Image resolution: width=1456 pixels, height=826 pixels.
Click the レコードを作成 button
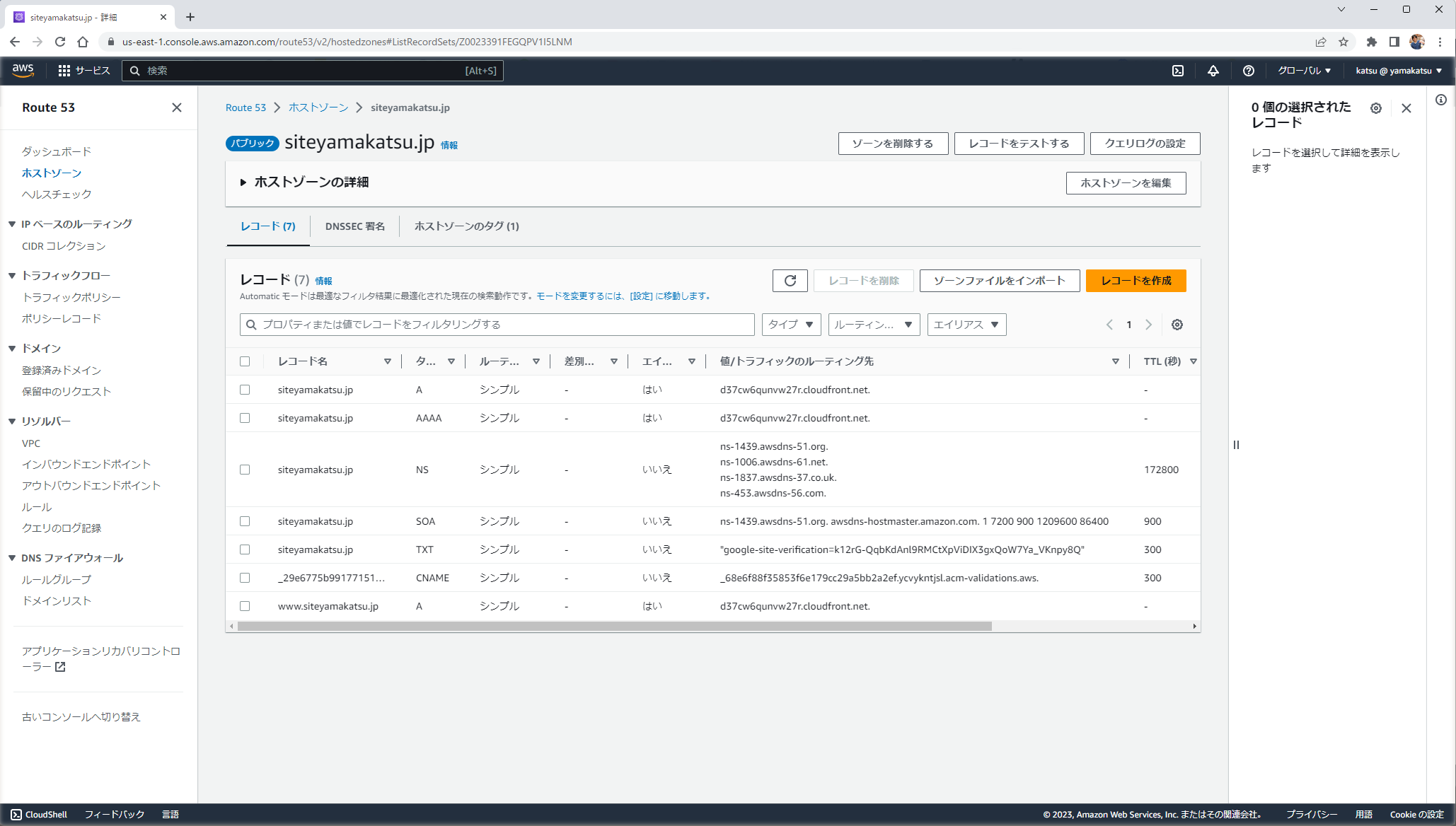coord(1136,281)
